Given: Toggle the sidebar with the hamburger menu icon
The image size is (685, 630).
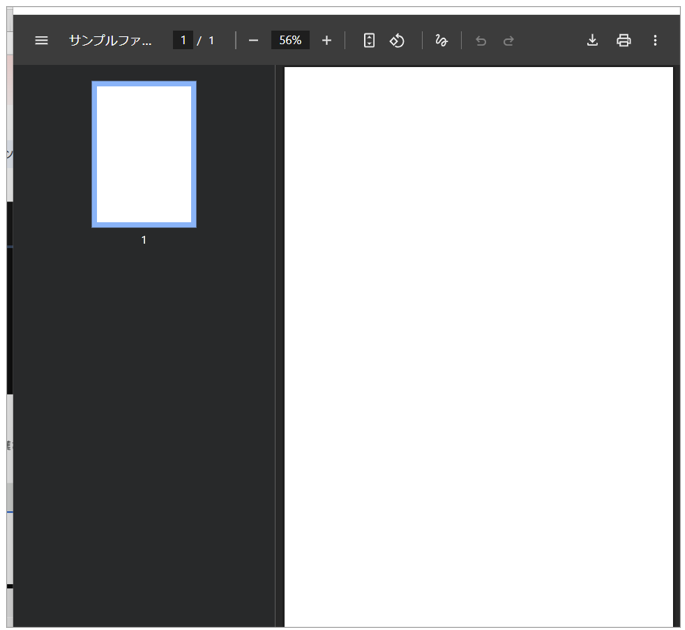Looking at the screenshot, I should point(41,41).
